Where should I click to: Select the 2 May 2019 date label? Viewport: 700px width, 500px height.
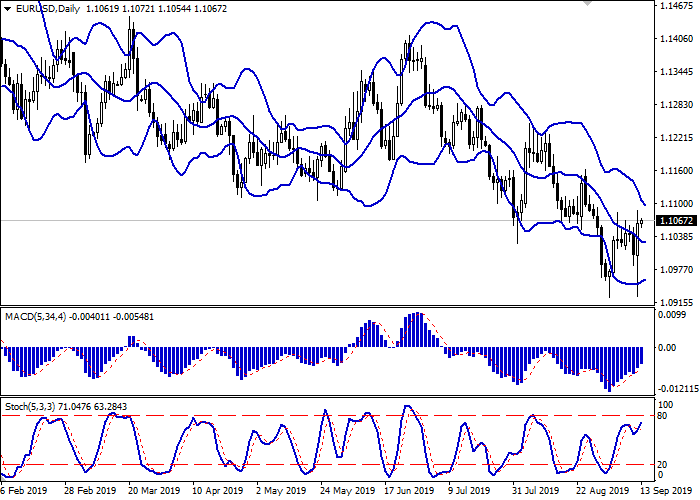click(x=280, y=491)
